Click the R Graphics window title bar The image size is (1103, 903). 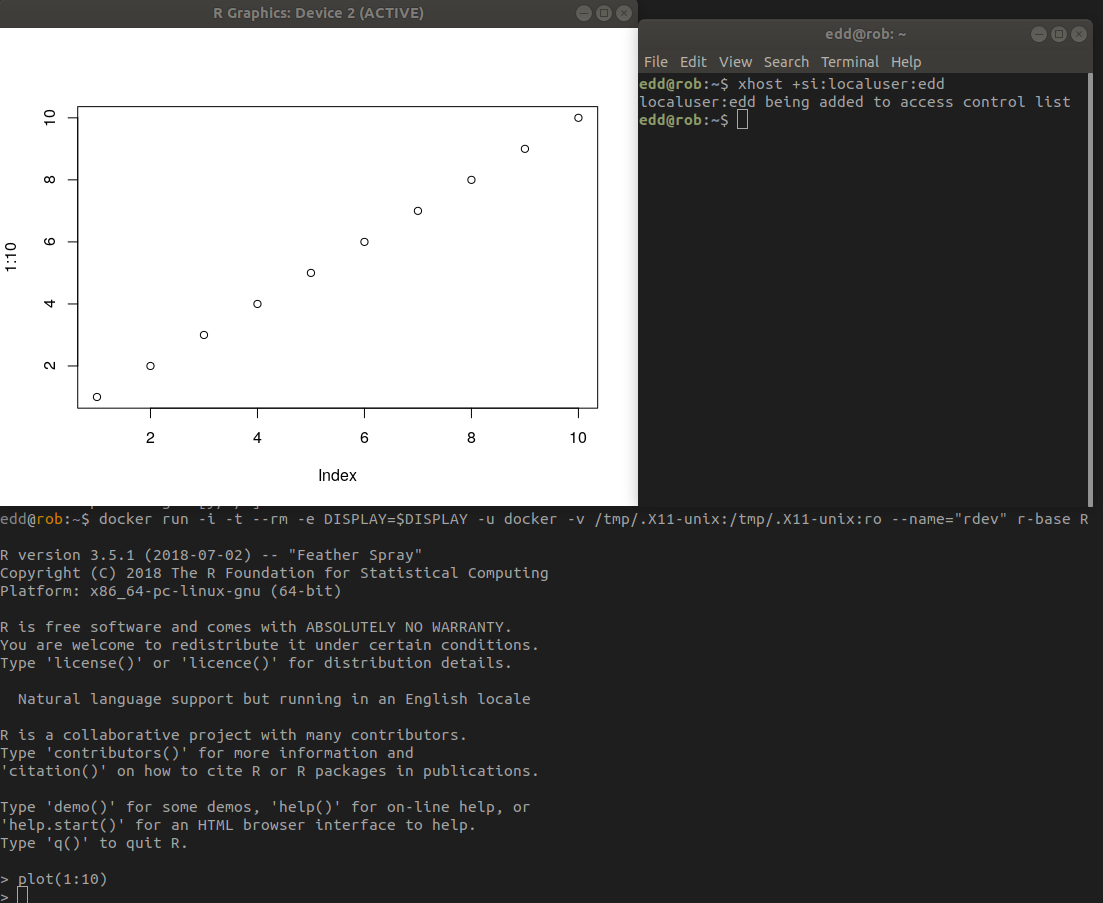318,13
